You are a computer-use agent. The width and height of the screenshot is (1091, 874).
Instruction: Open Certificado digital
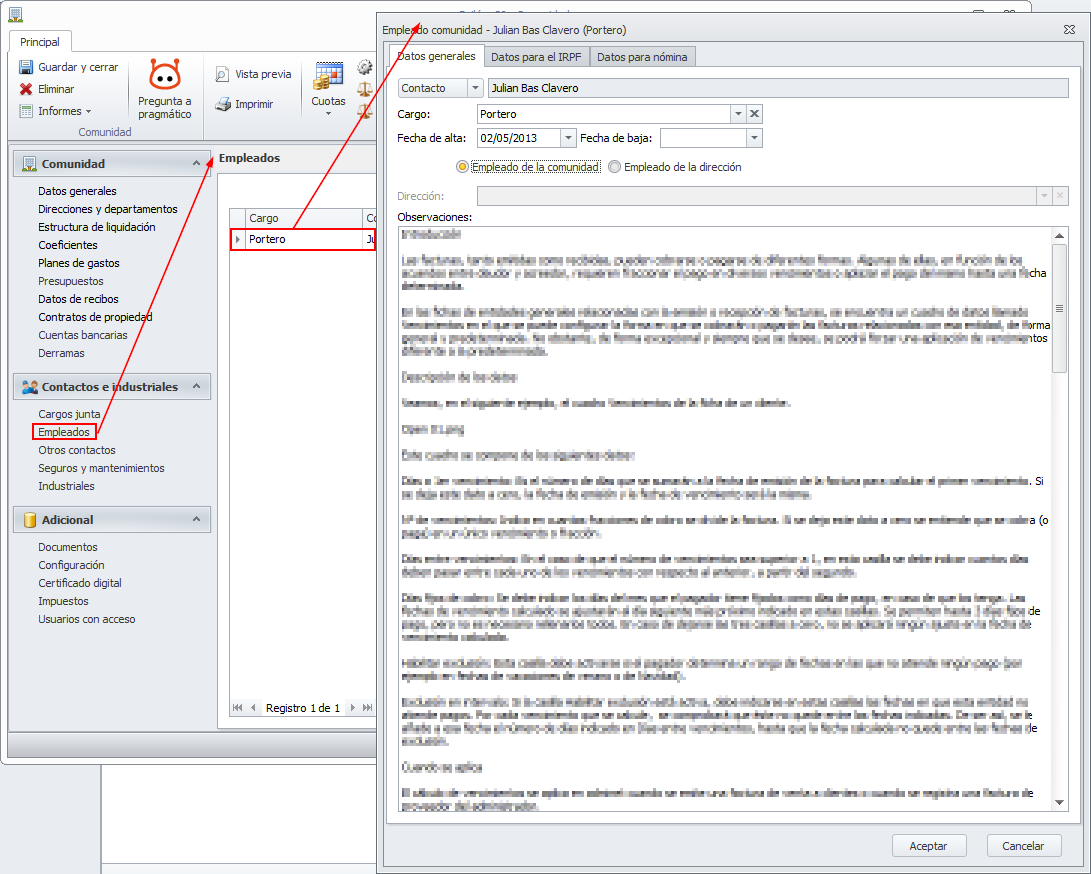pos(80,583)
